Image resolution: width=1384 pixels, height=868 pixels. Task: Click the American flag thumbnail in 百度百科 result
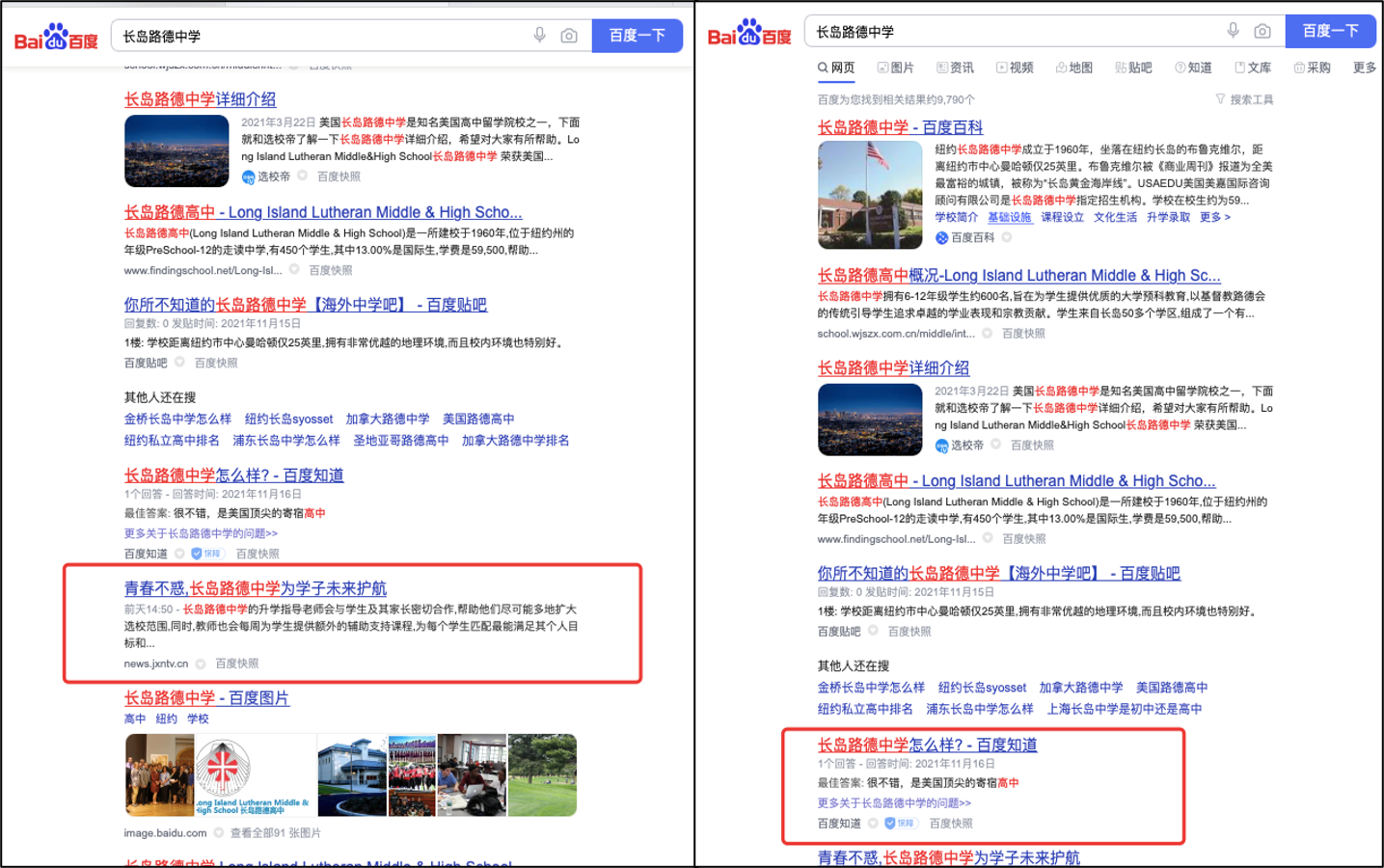(x=870, y=195)
